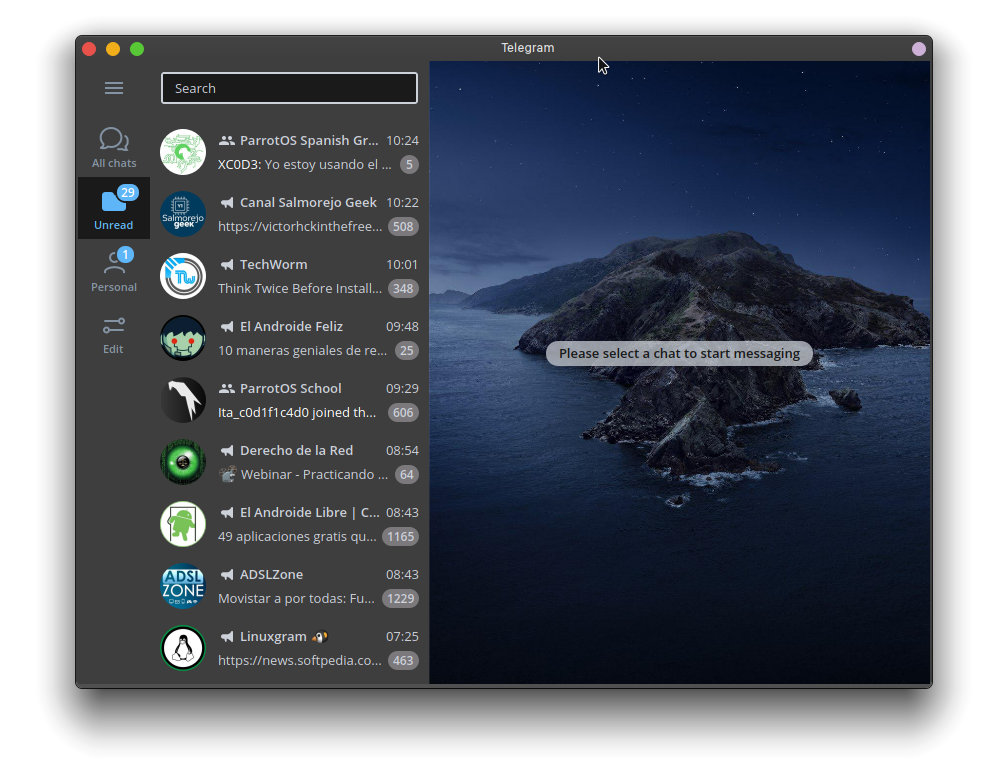
Task: Select the TechWorm chat title
Action: point(273,264)
